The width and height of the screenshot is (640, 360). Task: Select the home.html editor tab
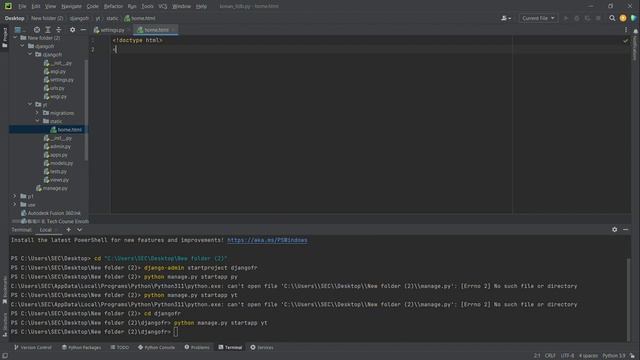tap(156, 30)
